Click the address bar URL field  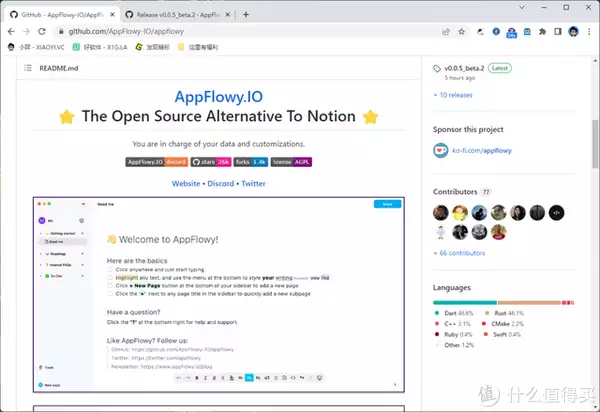(x=245, y=31)
